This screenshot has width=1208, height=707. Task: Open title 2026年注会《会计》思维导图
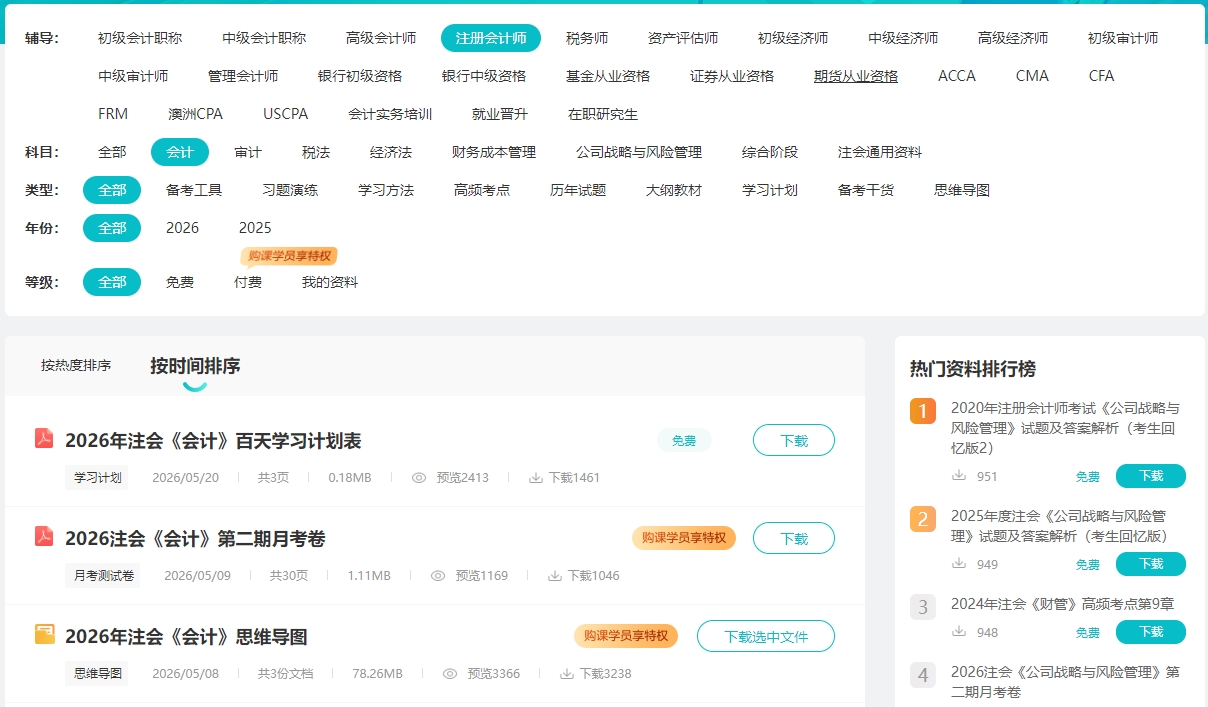click(186, 636)
